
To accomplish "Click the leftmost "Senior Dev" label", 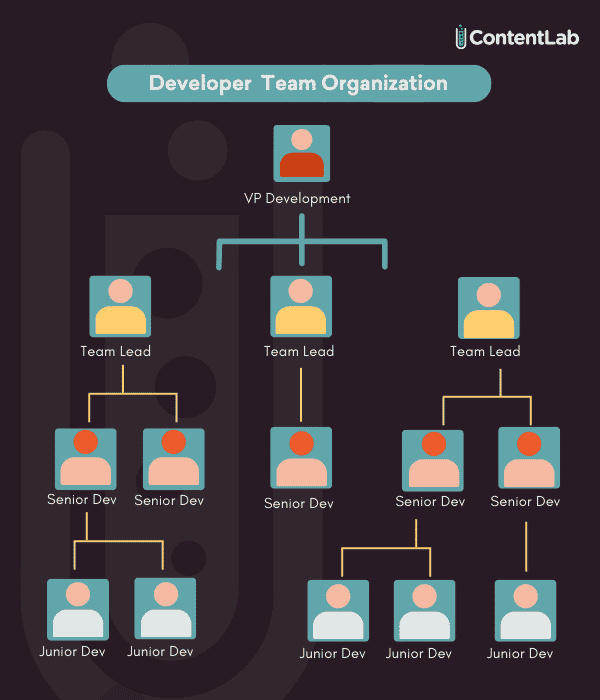I will tap(82, 500).
